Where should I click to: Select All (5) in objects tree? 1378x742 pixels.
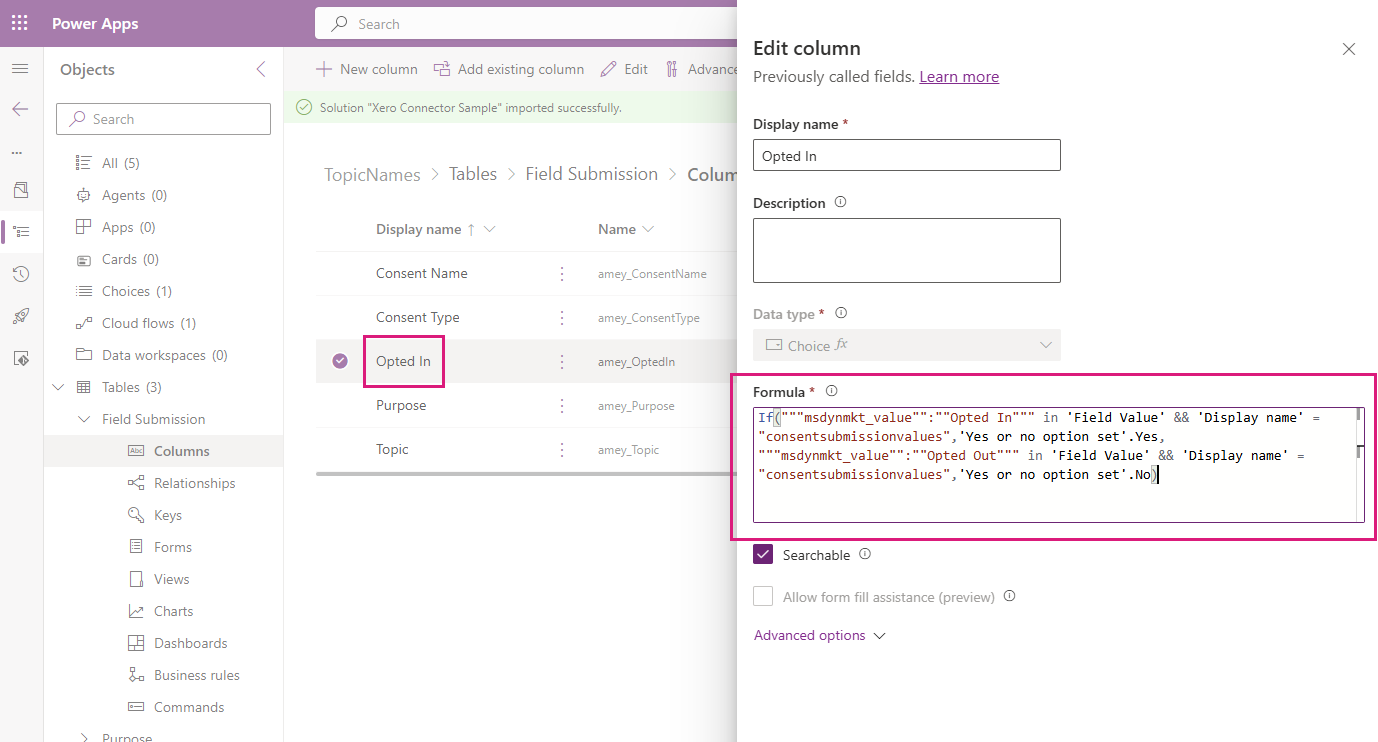121,163
